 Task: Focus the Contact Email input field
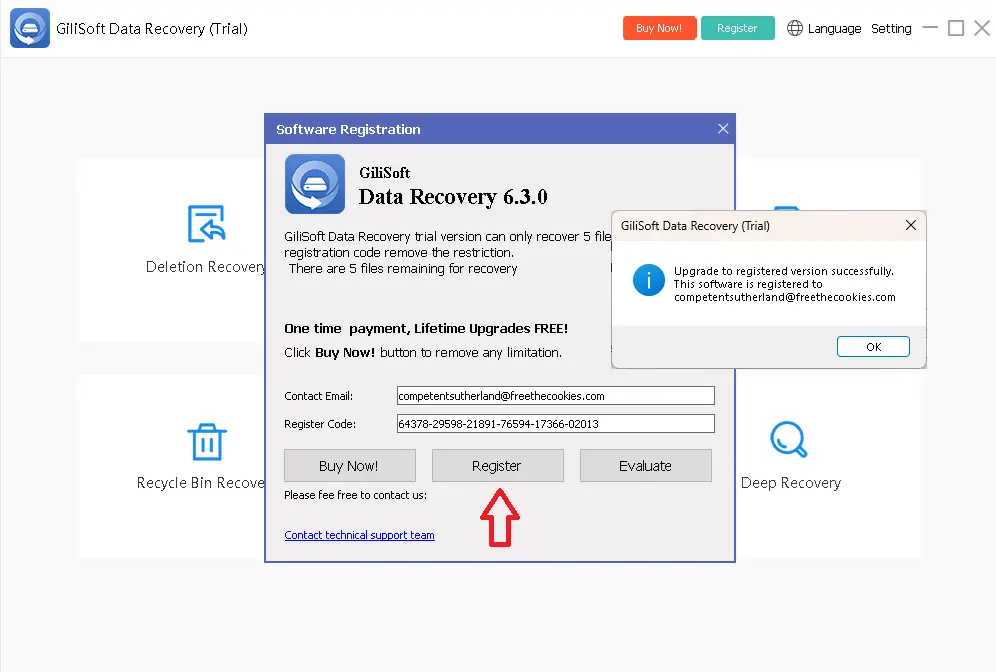[555, 396]
